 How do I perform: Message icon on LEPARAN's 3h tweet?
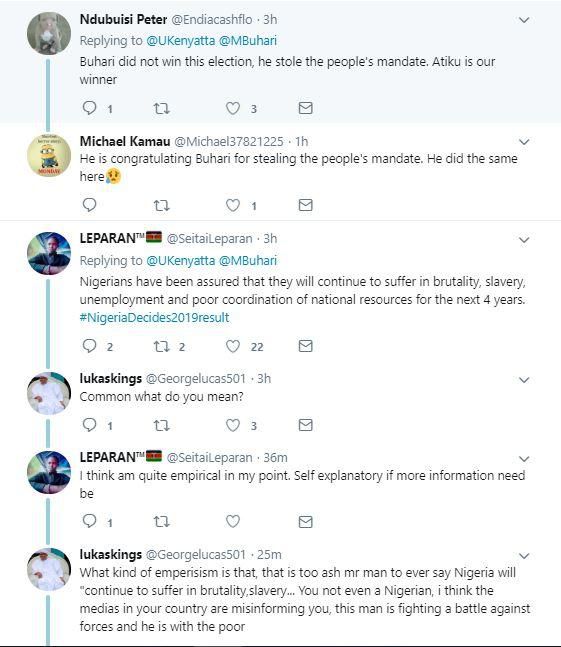pos(305,346)
